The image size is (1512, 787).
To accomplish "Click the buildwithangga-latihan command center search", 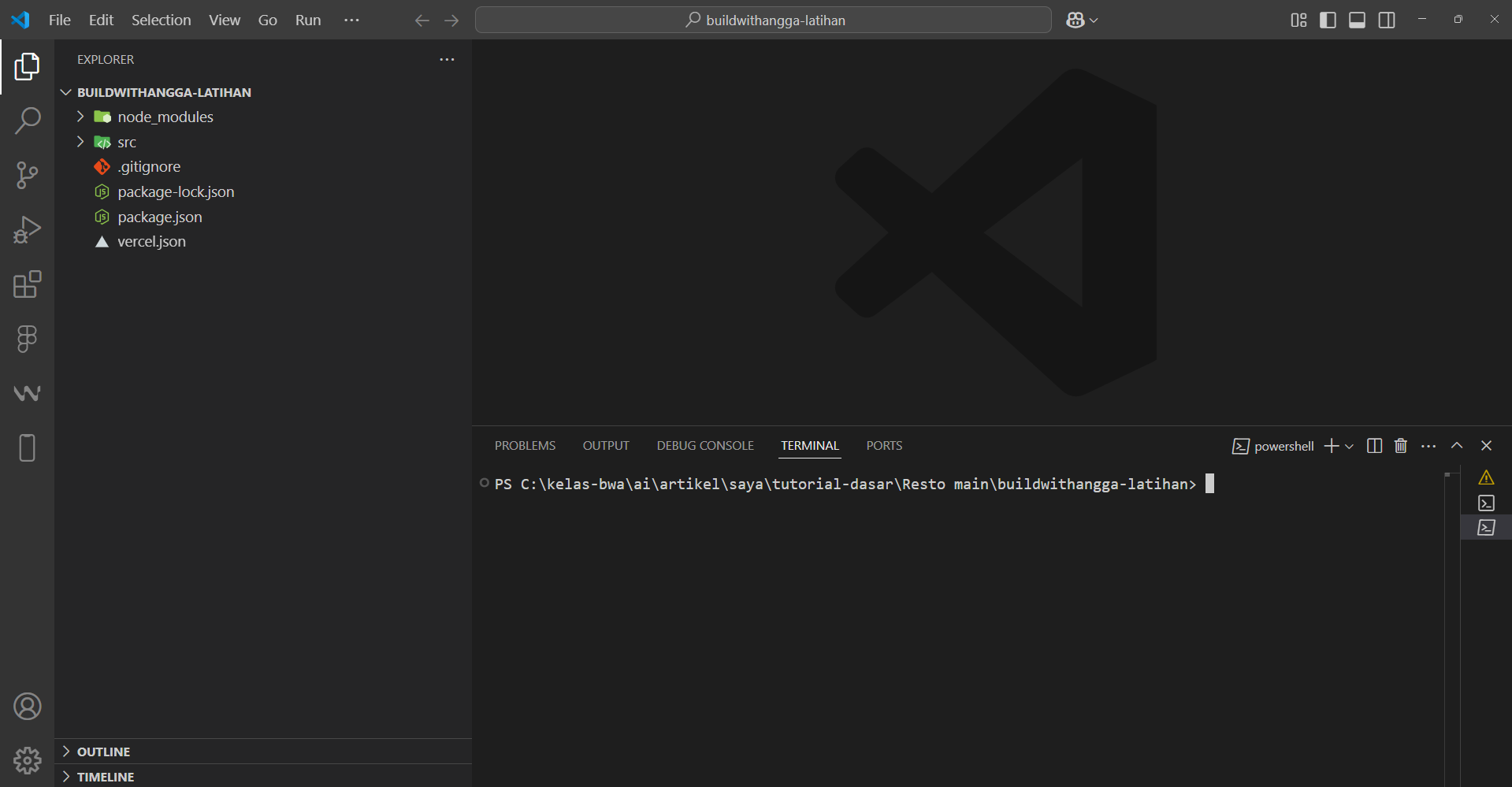I will pos(763,20).
